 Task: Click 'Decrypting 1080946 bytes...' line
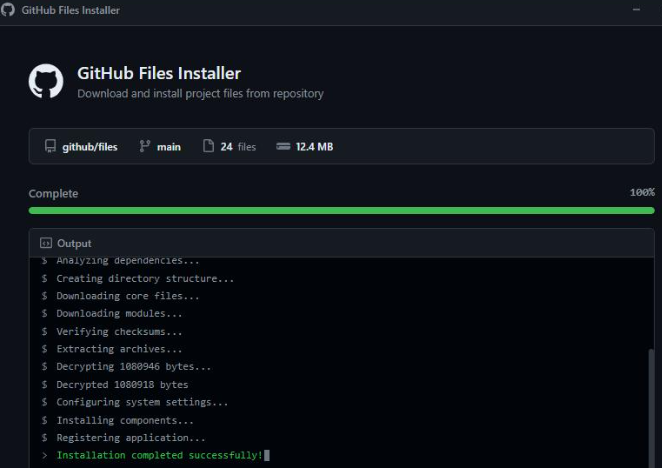pyautogui.click(x=133, y=367)
